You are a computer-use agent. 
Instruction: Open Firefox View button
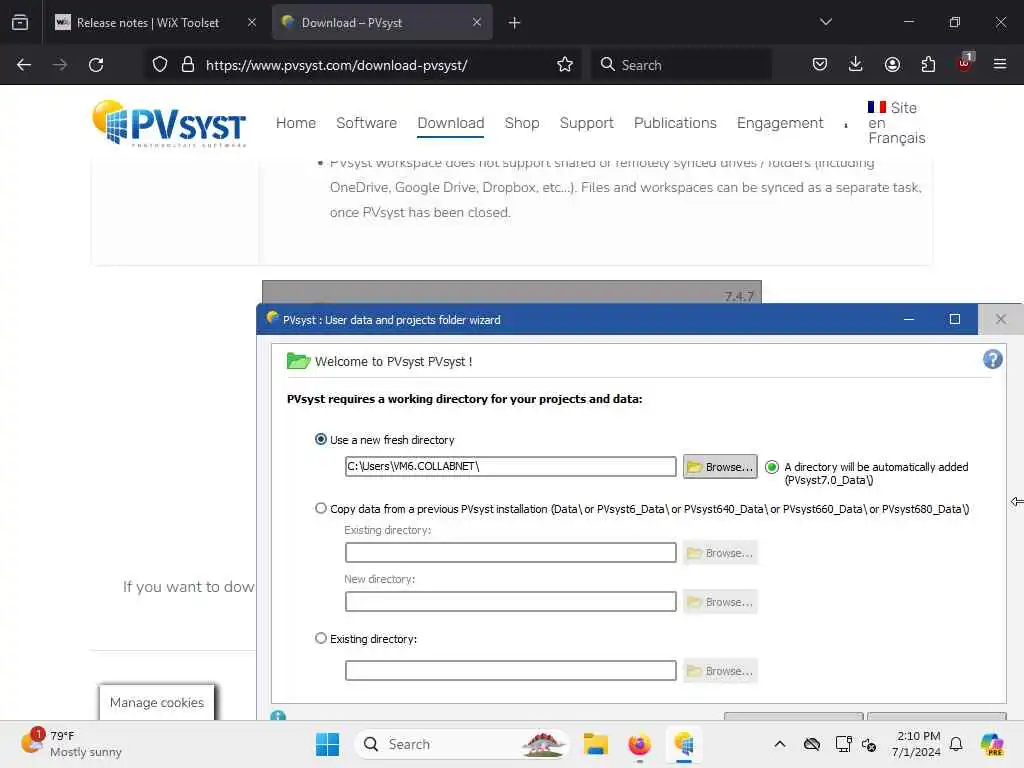click(x=20, y=22)
